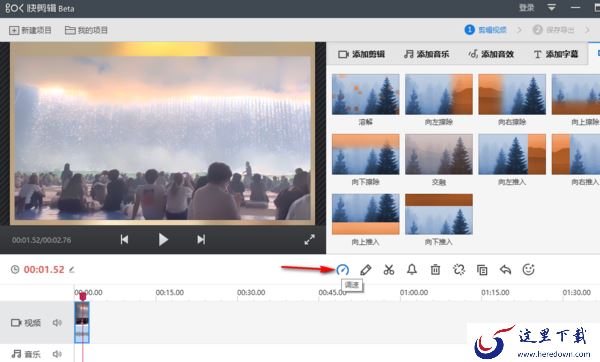This screenshot has width=600, height=362.
Task: Click the 00:01.52 current timecode
Action: click(x=44, y=269)
